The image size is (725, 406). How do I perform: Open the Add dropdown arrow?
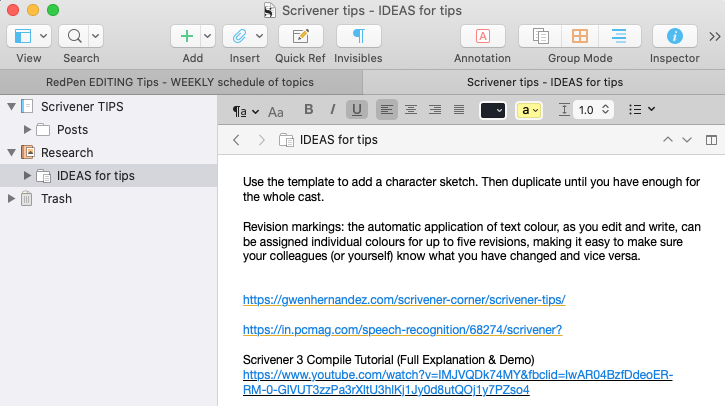(x=208, y=36)
